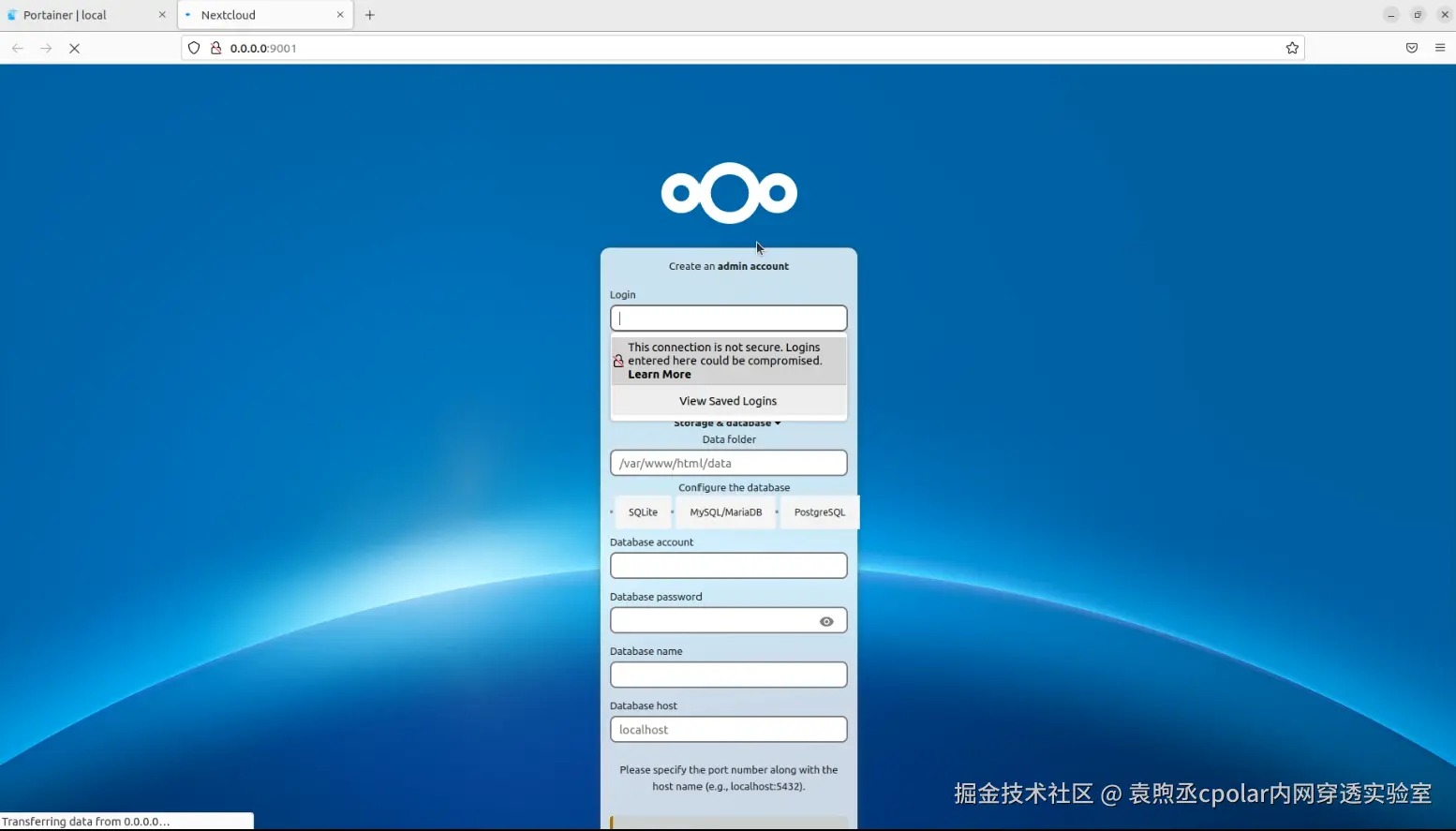Collapse the Storage & database section
The width and height of the screenshot is (1456, 831).
point(727,423)
